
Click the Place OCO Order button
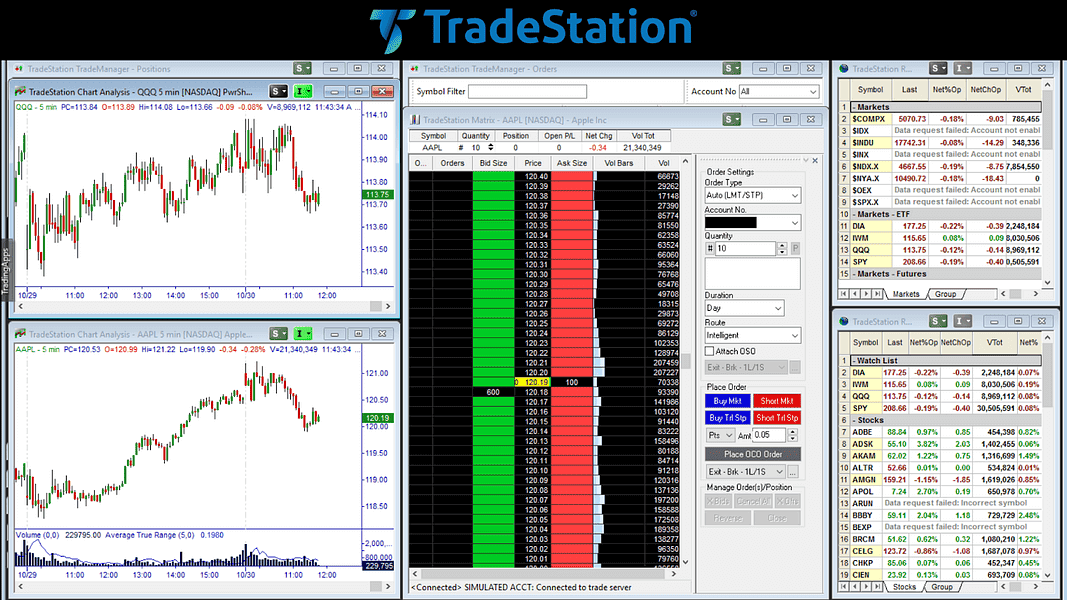pyautogui.click(x=753, y=454)
